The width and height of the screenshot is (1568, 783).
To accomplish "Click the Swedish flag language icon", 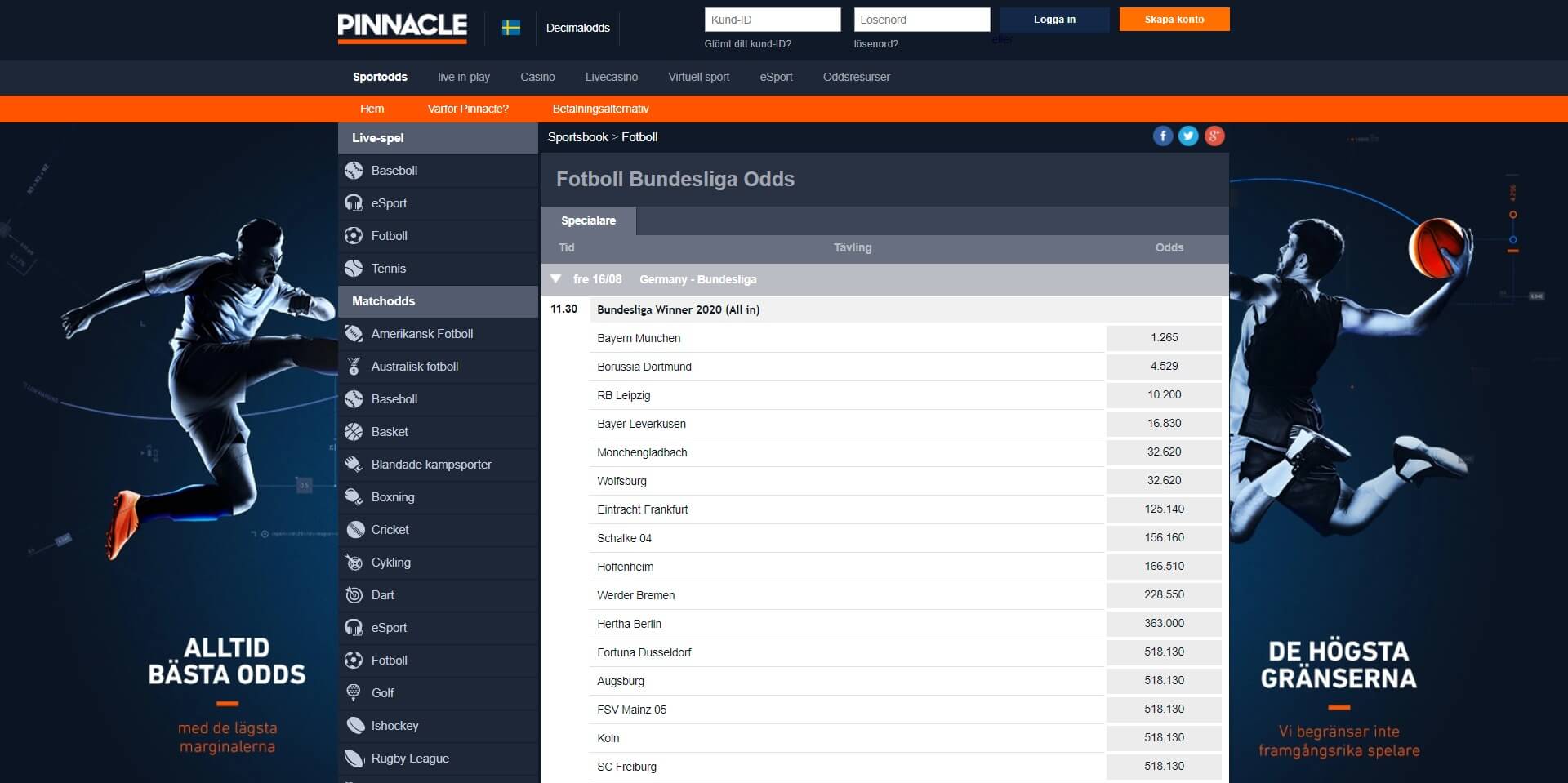I will tap(511, 28).
